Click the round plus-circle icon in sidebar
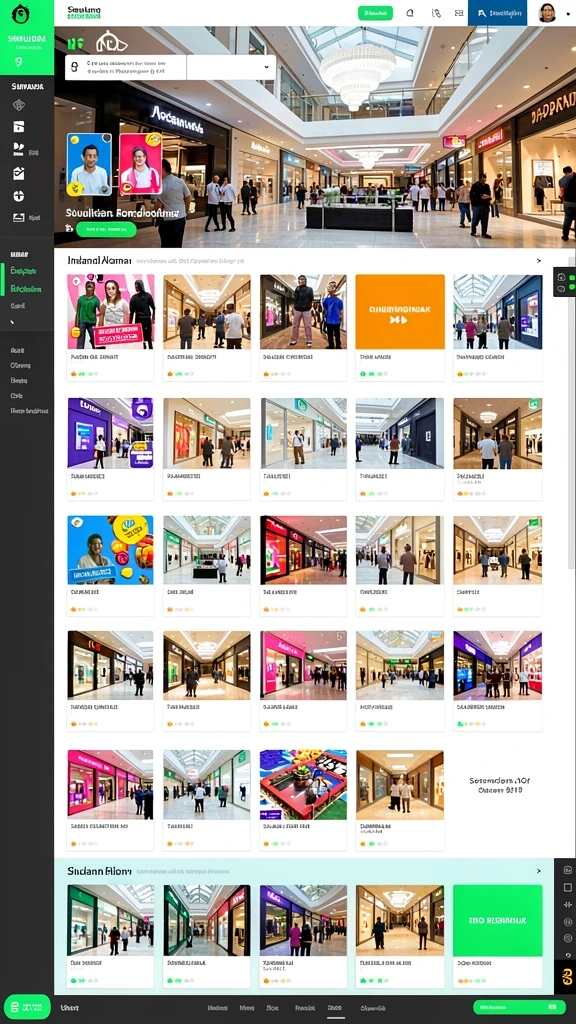The width and height of the screenshot is (576, 1024). tap(18, 196)
